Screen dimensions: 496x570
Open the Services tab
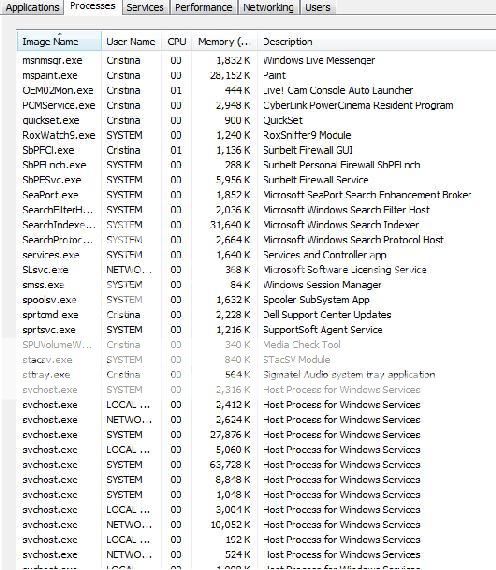[x=145, y=8]
